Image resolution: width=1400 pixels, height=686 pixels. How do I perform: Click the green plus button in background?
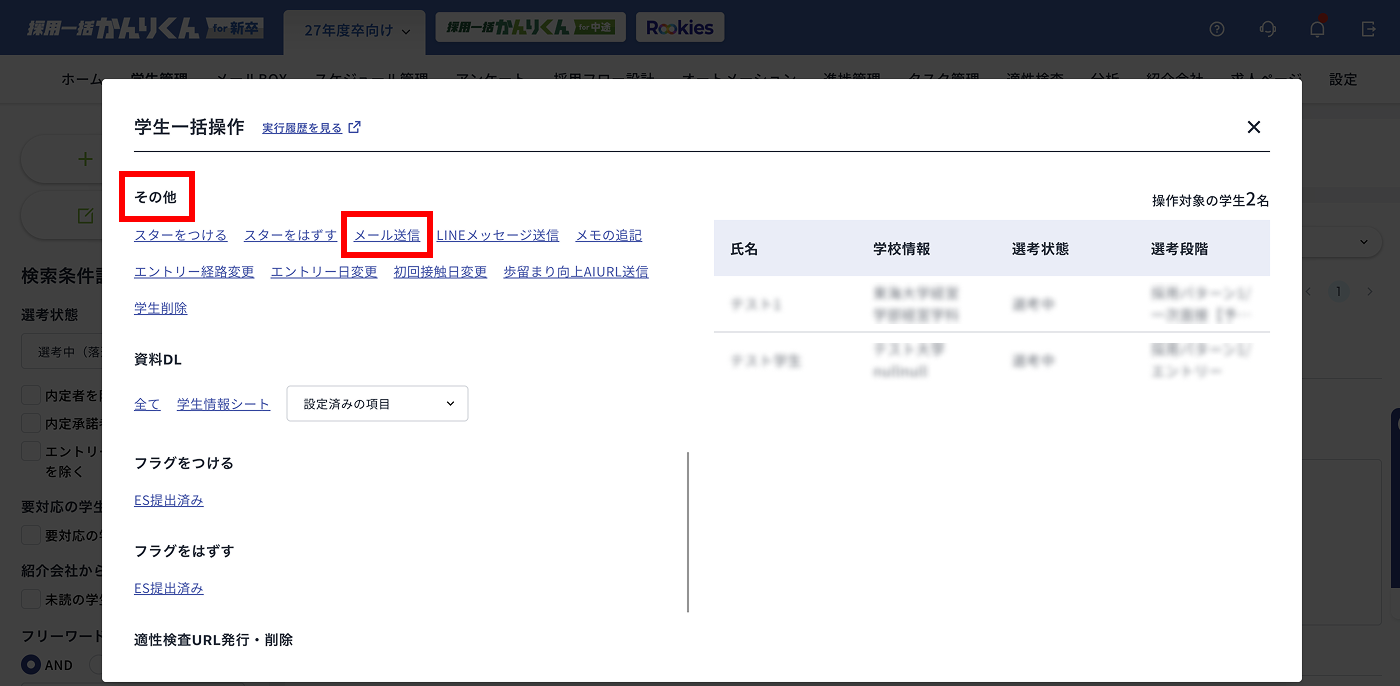click(x=85, y=158)
